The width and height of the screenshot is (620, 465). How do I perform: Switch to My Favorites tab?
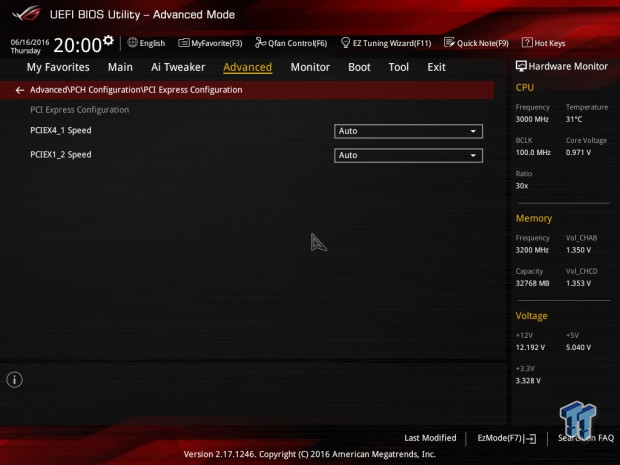coord(58,67)
